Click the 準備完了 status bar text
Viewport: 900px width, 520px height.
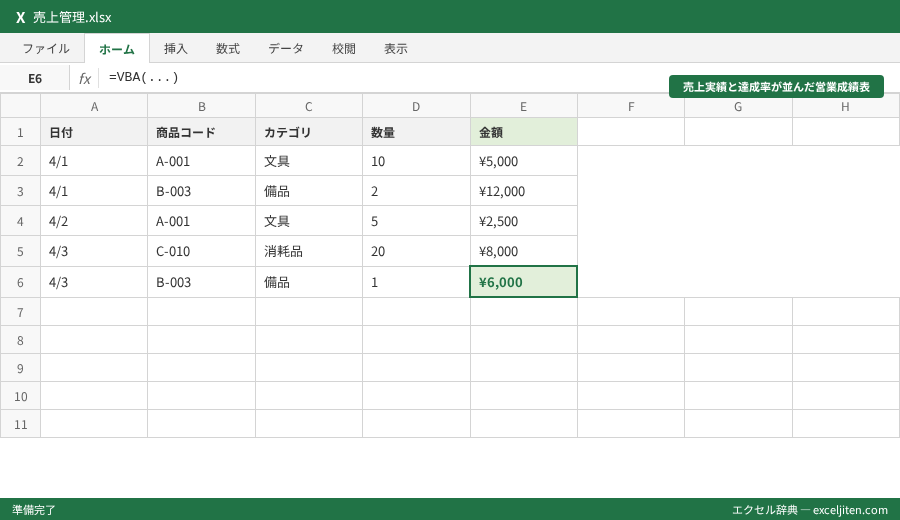(x=34, y=510)
